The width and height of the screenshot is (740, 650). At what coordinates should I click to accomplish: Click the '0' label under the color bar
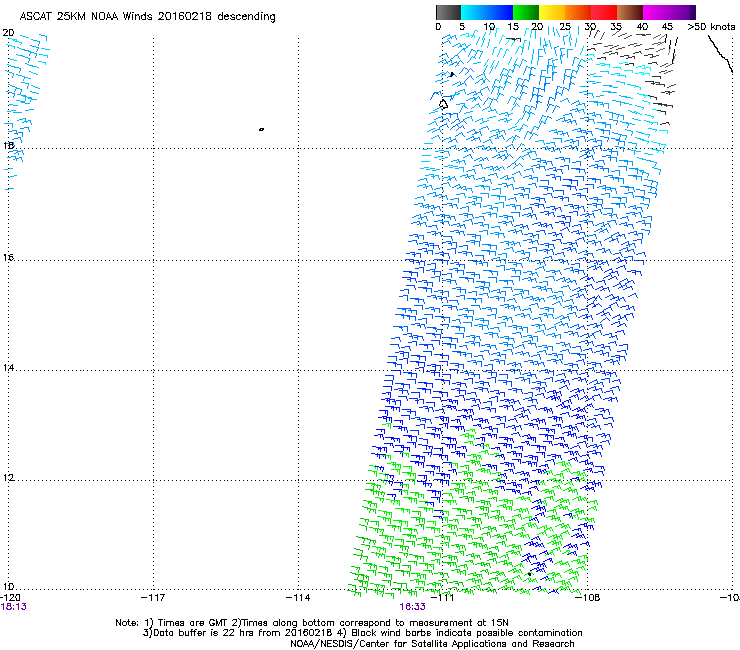438,27
